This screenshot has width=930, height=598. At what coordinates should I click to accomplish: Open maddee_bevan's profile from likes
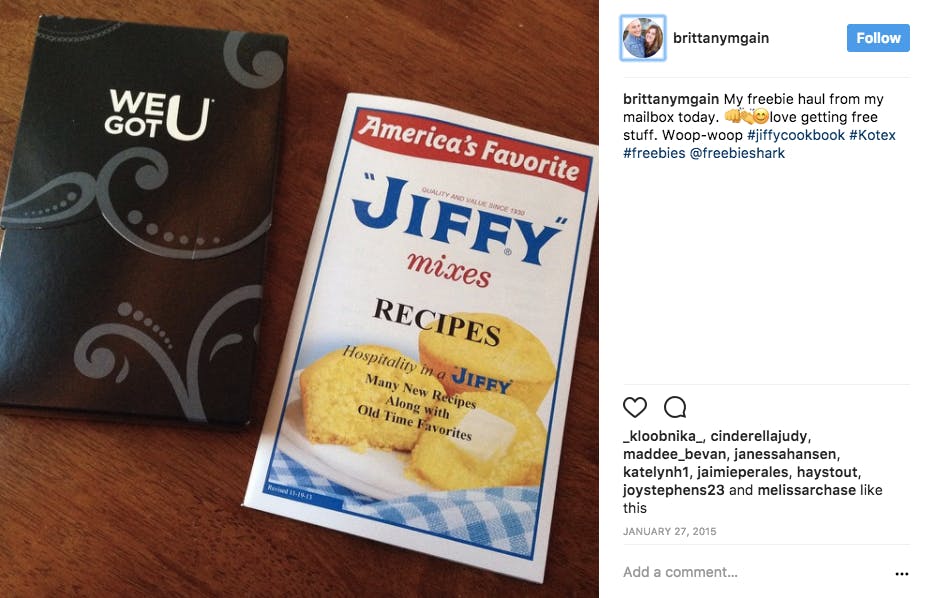point(674,454)
